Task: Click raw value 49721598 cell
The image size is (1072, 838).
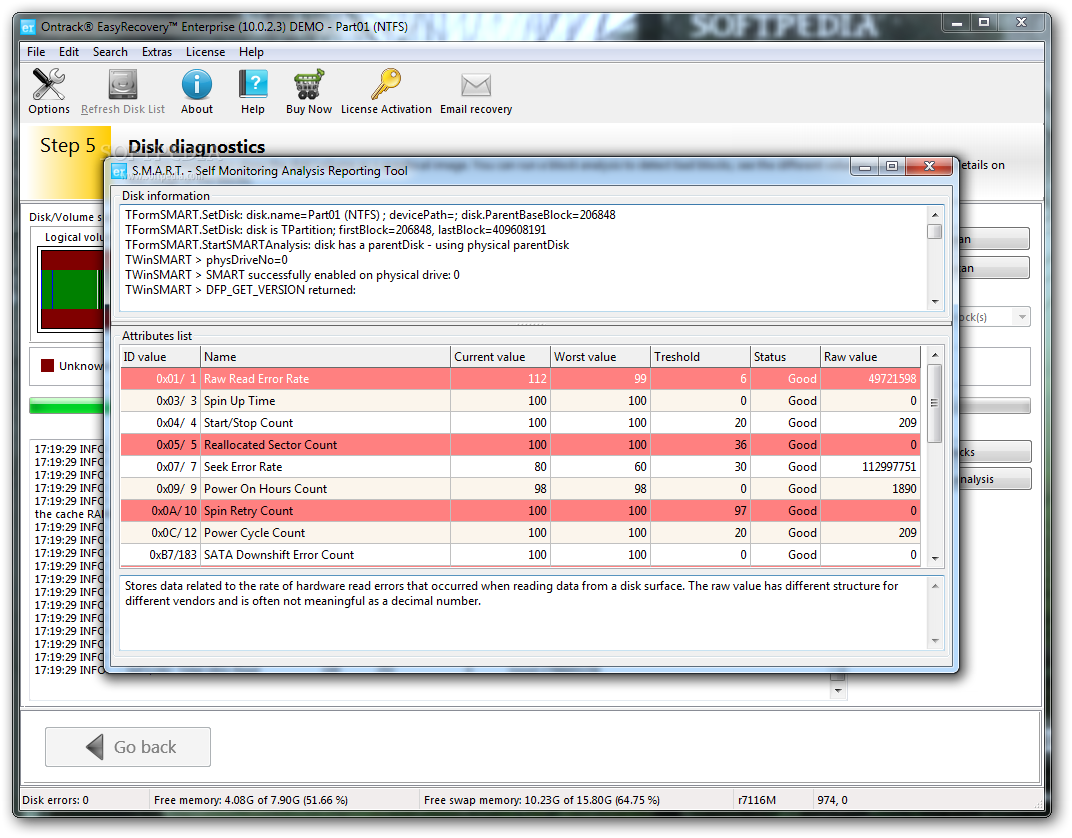Action: pos(870,379)
